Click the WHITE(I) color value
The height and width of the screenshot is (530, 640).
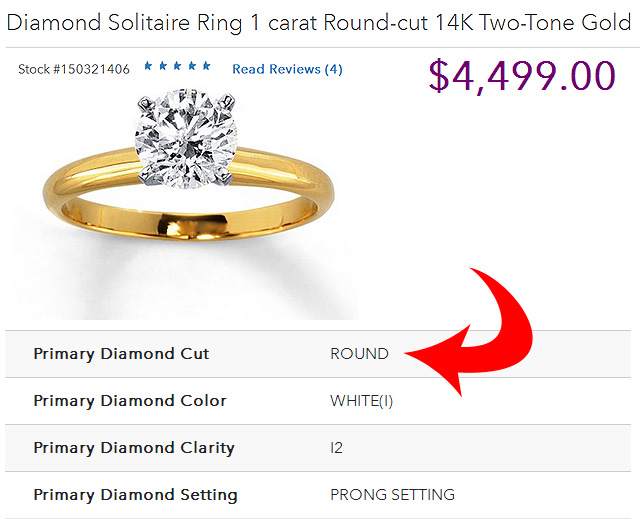coord(362,401)
